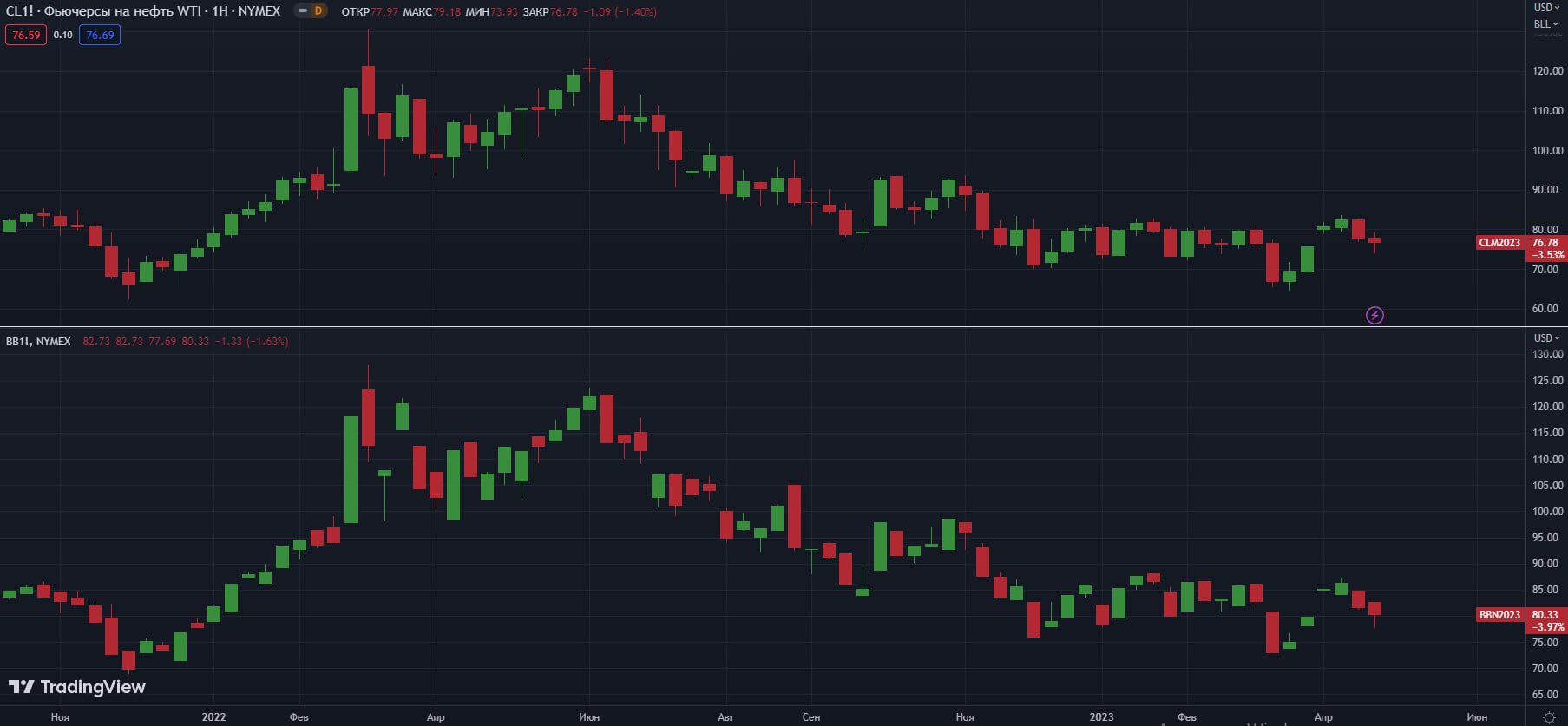Click the purple lightning event icon
Screen dimensions: 1568x726
1374,315
